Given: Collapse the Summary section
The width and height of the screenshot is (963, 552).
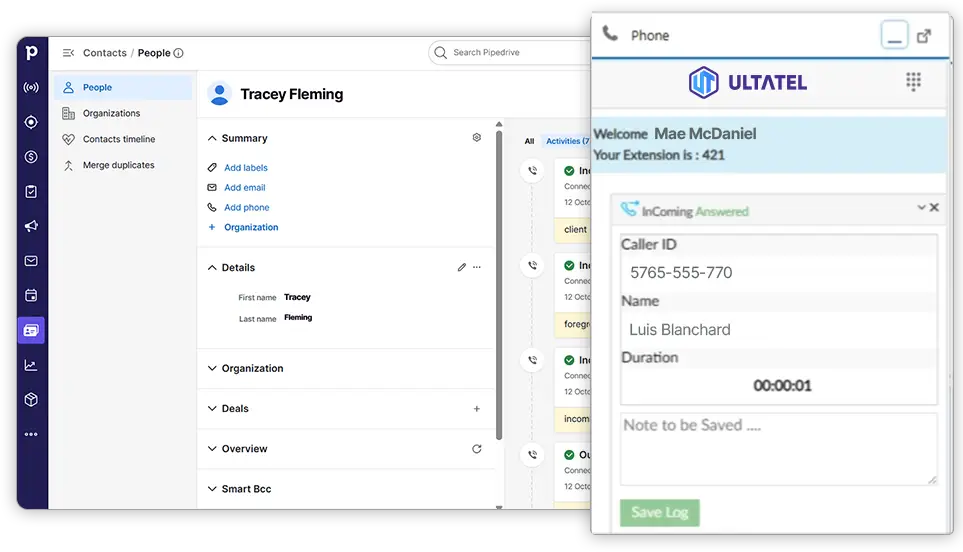Looking at the screenshot, I should click(212, 138).
